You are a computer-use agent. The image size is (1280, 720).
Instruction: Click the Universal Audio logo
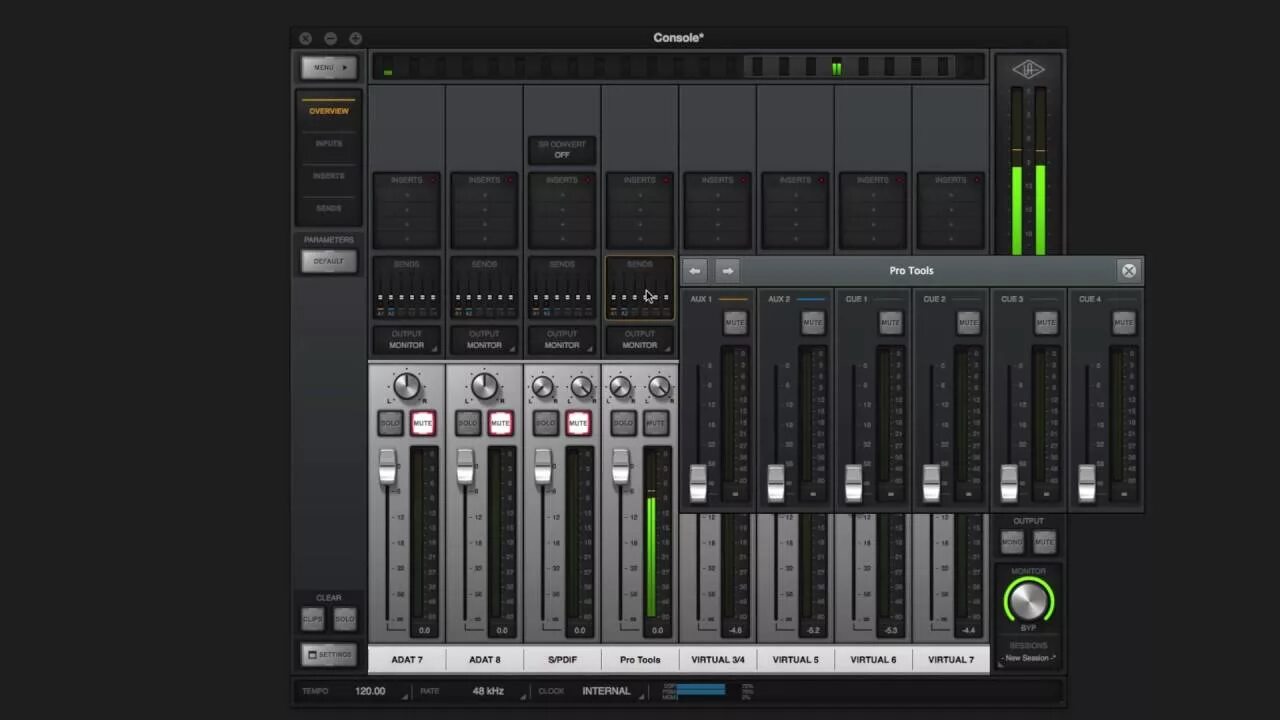click(1028, 69)
